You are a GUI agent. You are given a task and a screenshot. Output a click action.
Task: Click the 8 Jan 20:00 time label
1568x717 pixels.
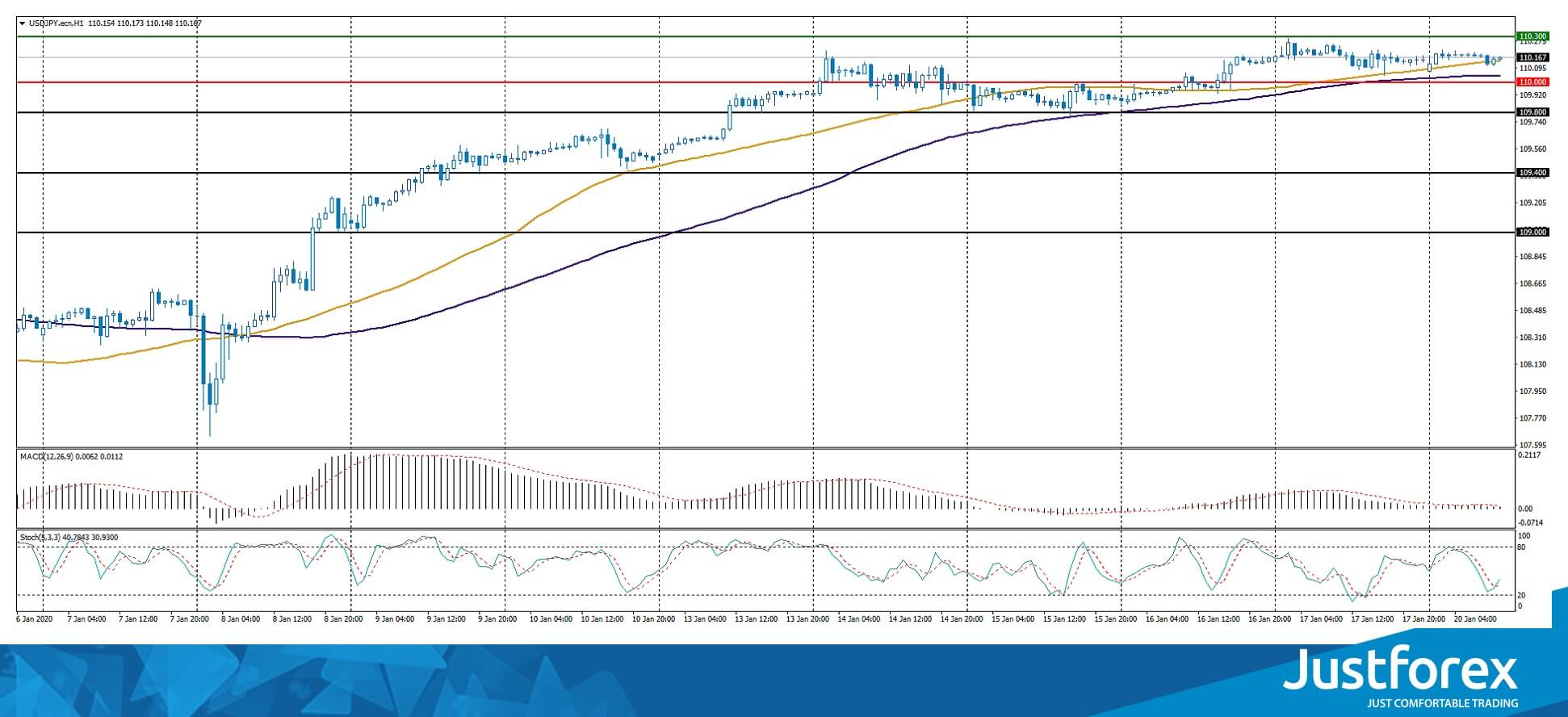[345, 619]
